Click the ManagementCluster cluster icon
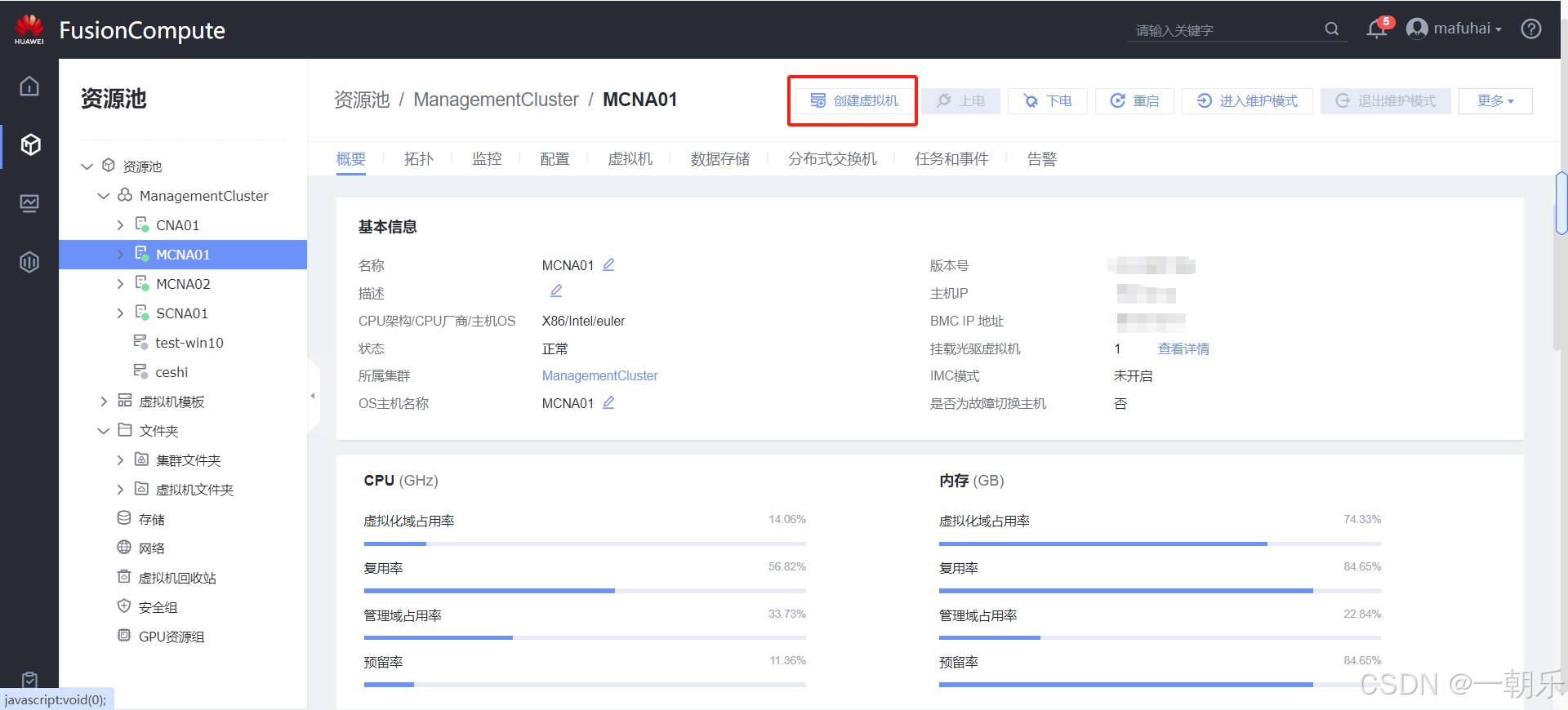This screenshot has width=1568, height=710. [x=125, y=195]
